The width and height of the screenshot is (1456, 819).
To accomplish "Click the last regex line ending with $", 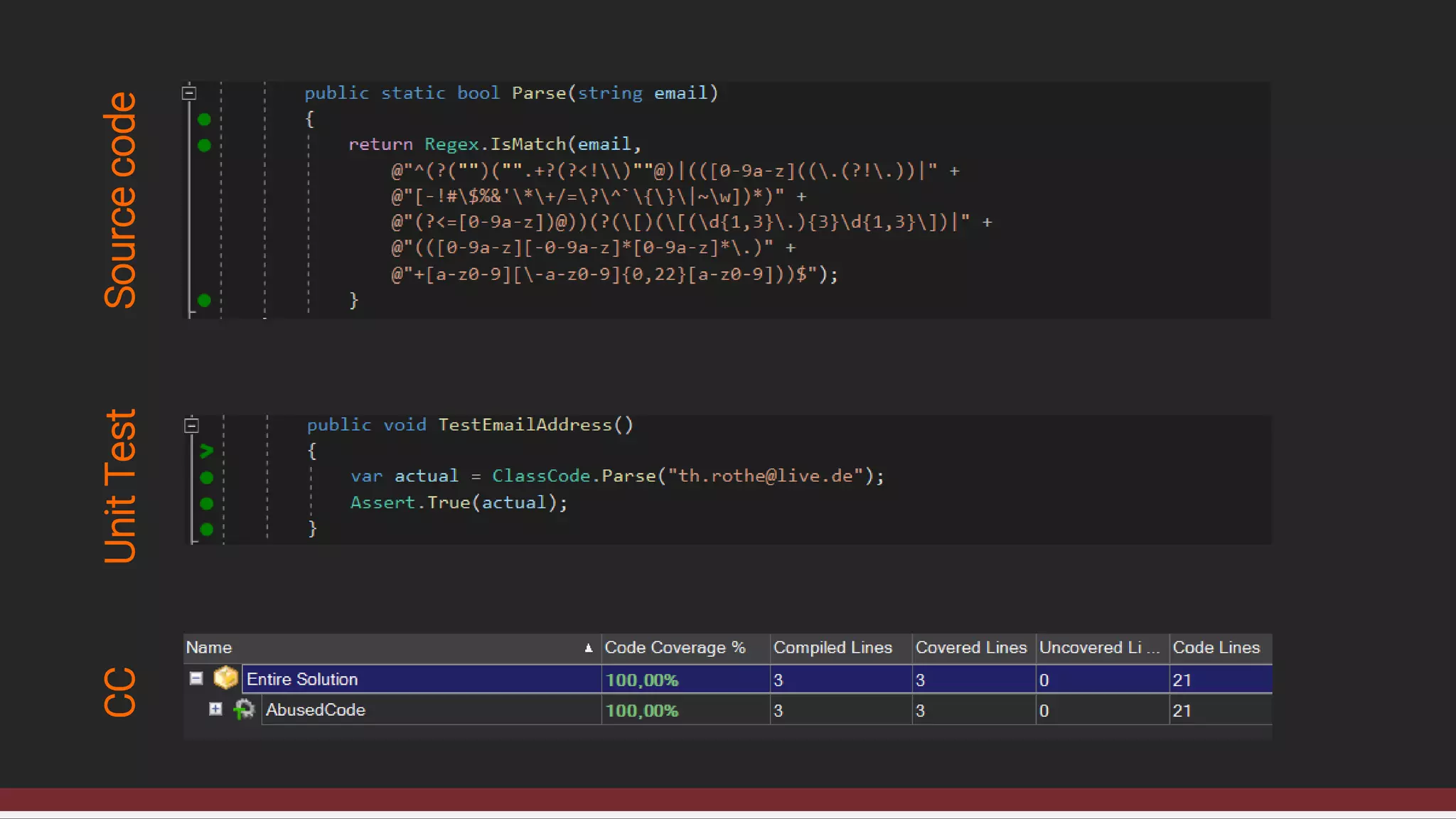I will click(615, 274).
